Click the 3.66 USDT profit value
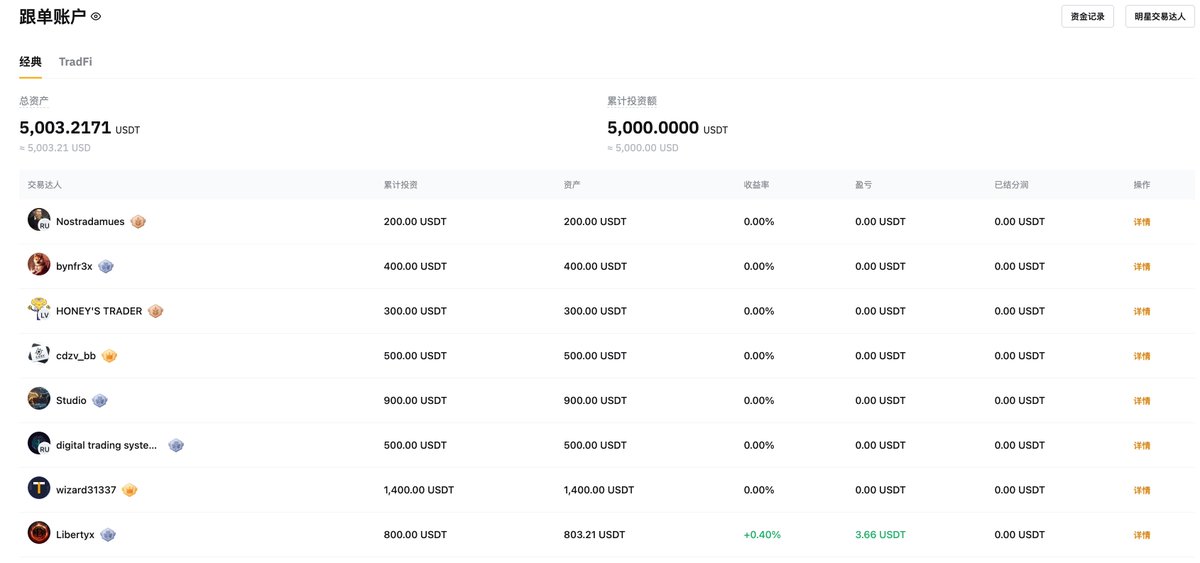This screenshot has width=1200, height=563. coord(880,535)
